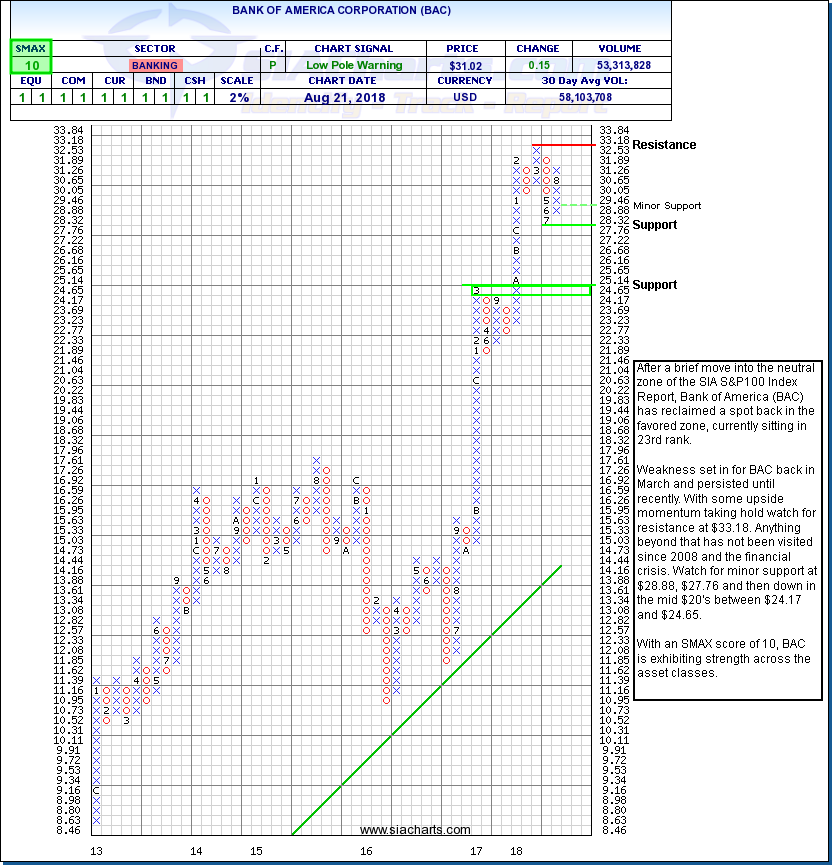
Task: Click the green P value under C.F.
Action: [273, 64]
